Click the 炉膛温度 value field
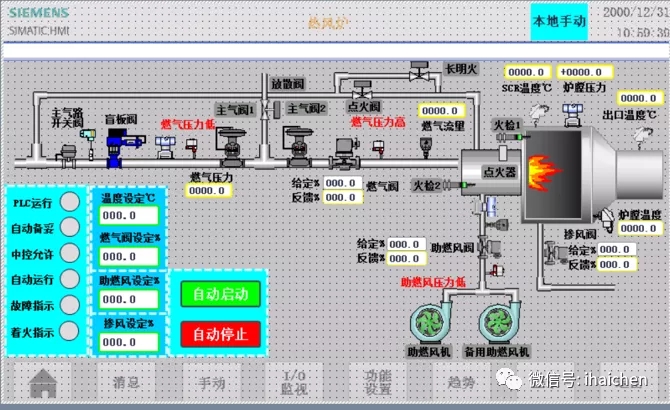670x410 pixels. click(640, 228)
